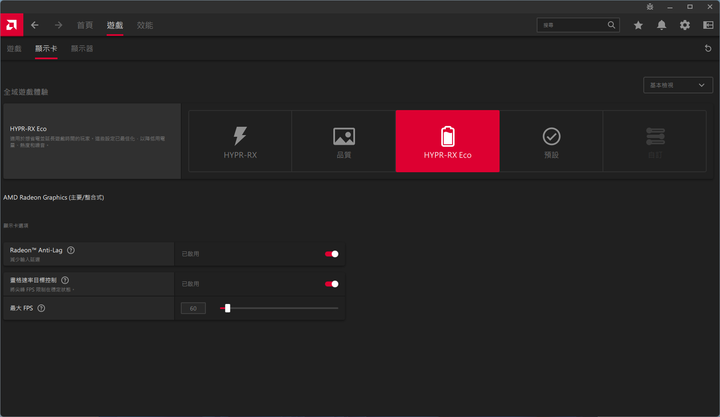Open notifications bell icon
Screen dimensions: 720x417
[661, 25]
